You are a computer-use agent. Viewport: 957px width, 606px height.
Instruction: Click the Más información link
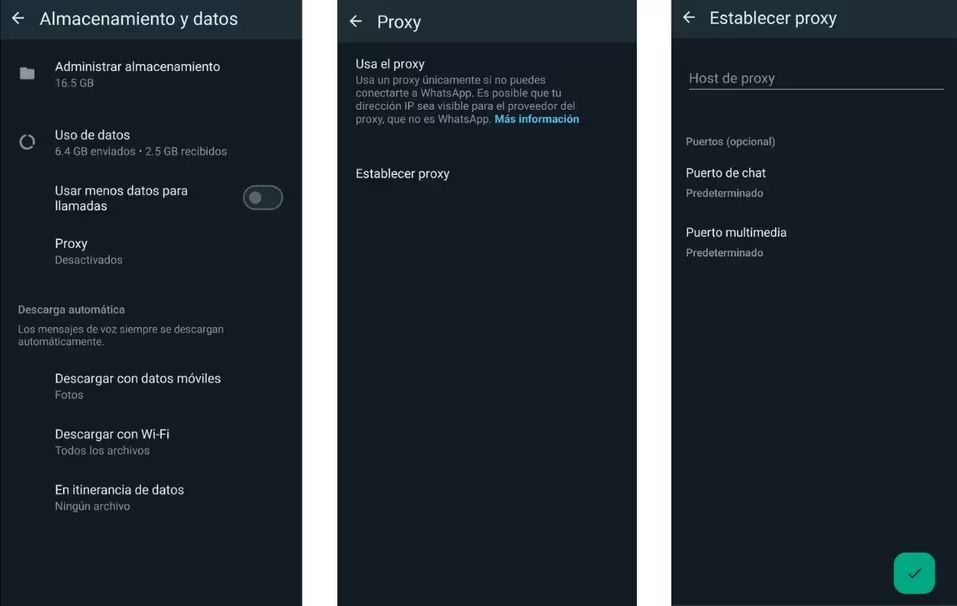(x=536, y=119)
